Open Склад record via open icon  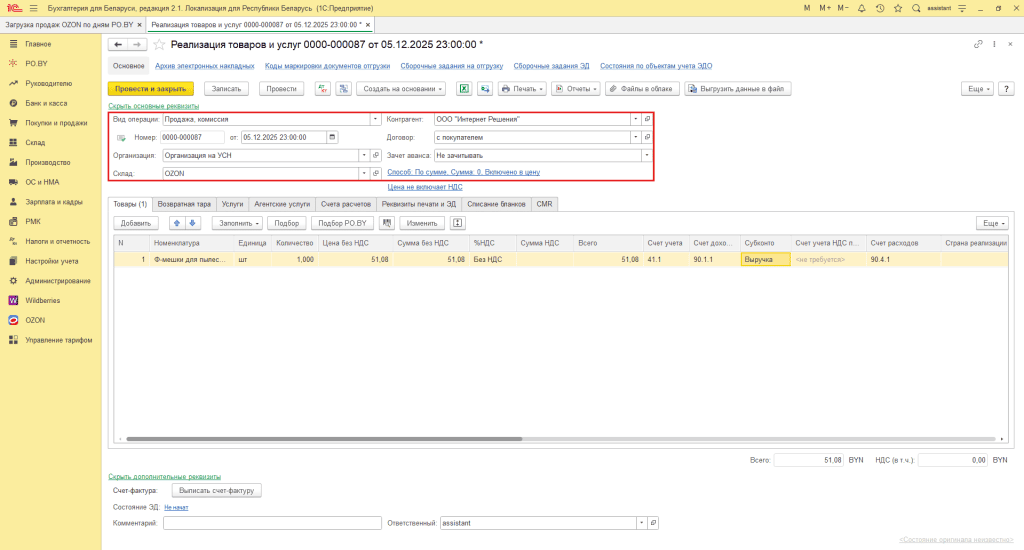pos(376,174)
